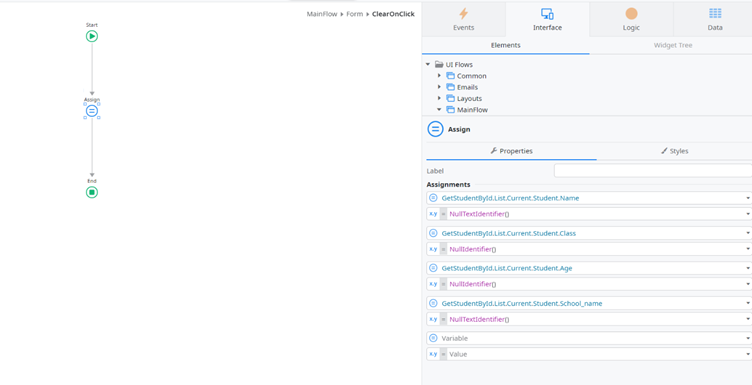This screenshot has height=385, width=752.
Task: Open the value dropdown under Student.Class
Action: coord(748,249)
